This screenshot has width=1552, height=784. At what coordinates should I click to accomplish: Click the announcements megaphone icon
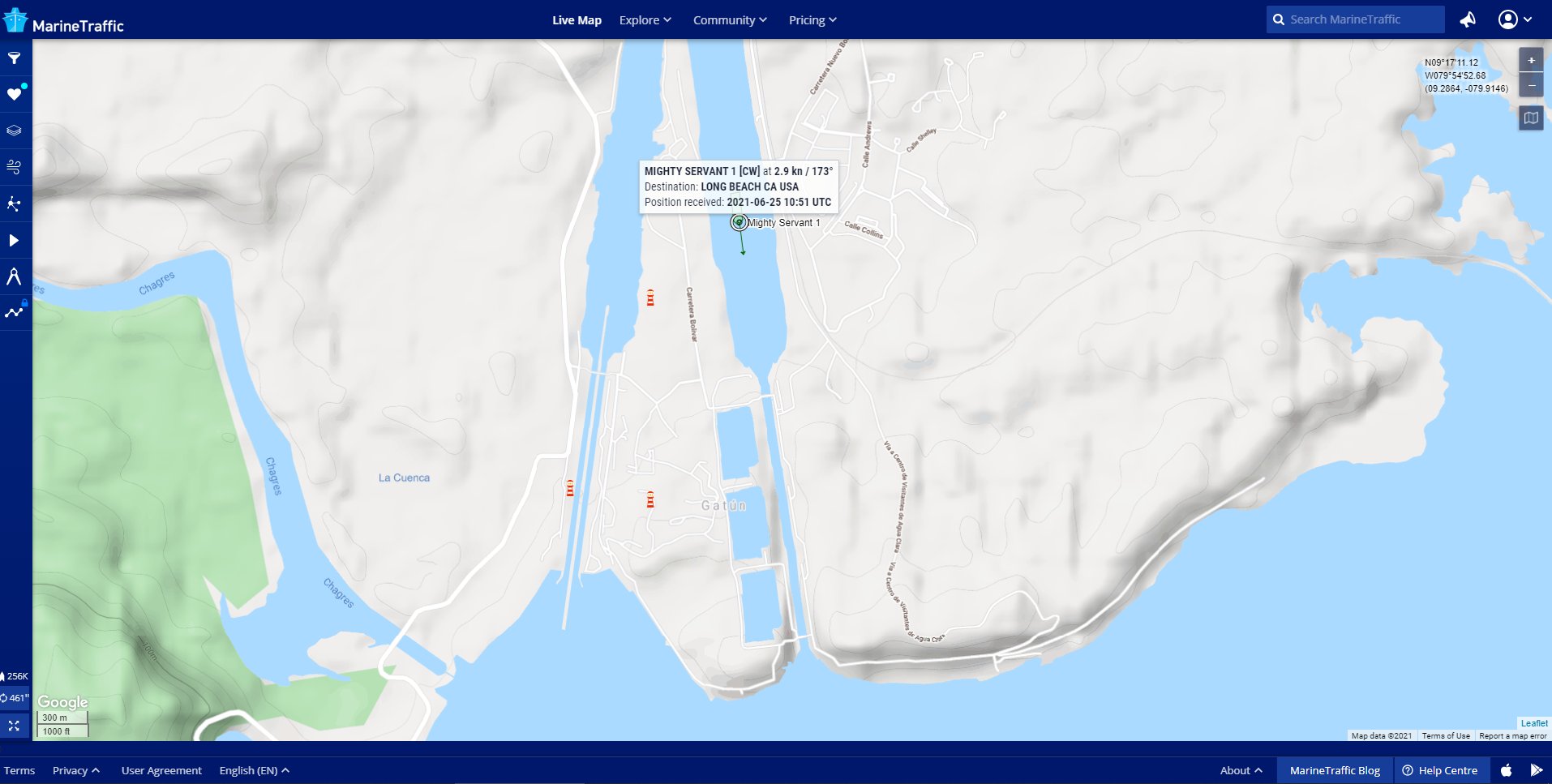(x=1468, y=19)
